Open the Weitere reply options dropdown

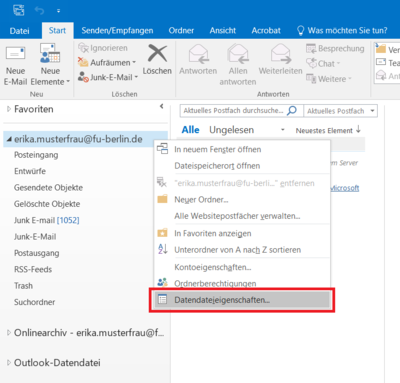click(x=329, y=79)
